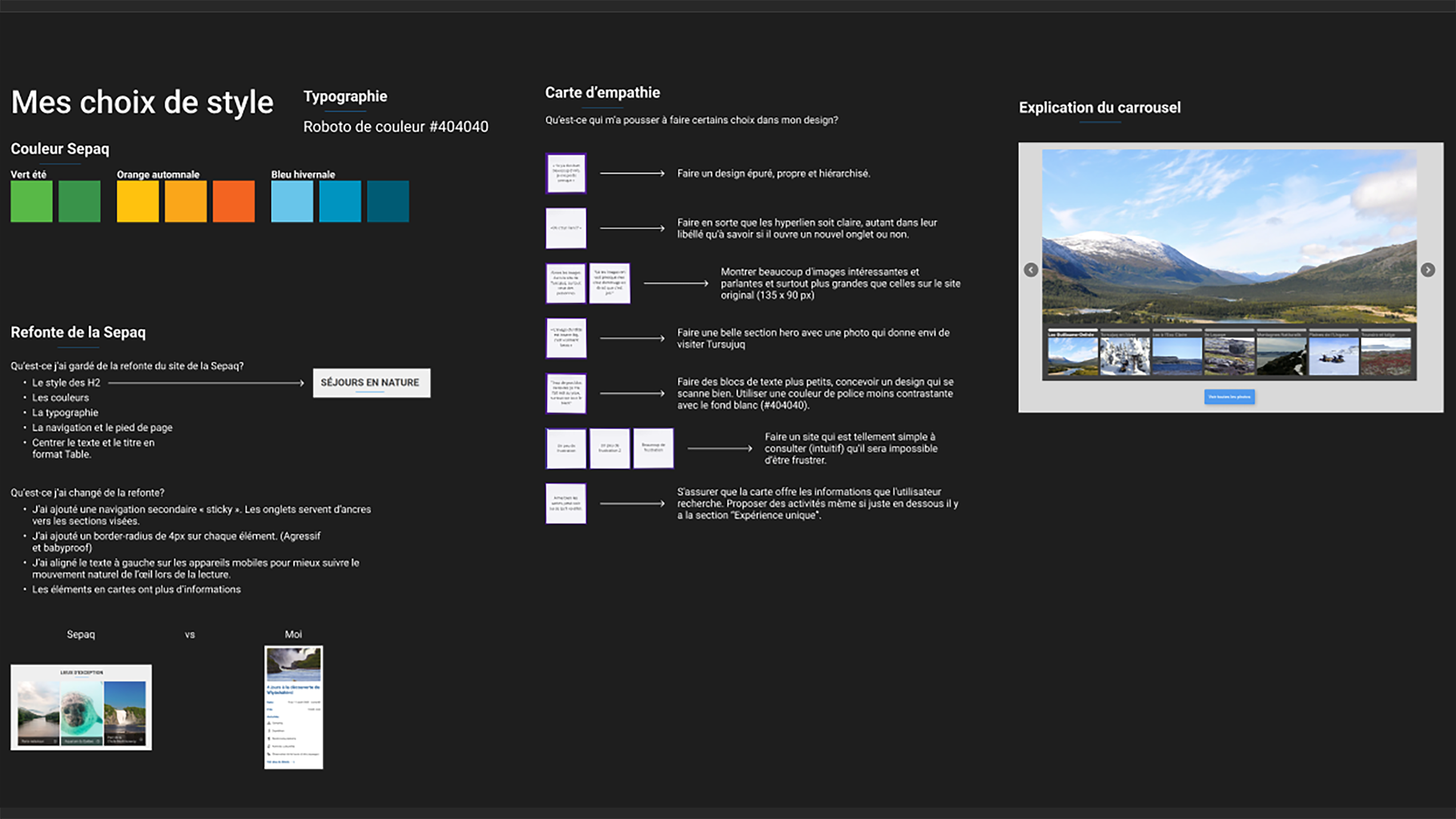Select the light green Vert été swatch
This screenshot has width=1456, height=819.
coord(32,202)
